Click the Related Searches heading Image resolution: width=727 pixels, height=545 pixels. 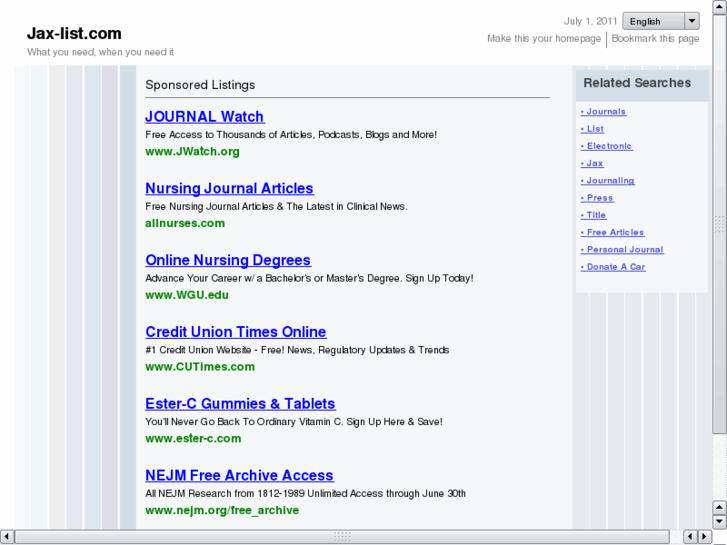[x=637, y=83]
